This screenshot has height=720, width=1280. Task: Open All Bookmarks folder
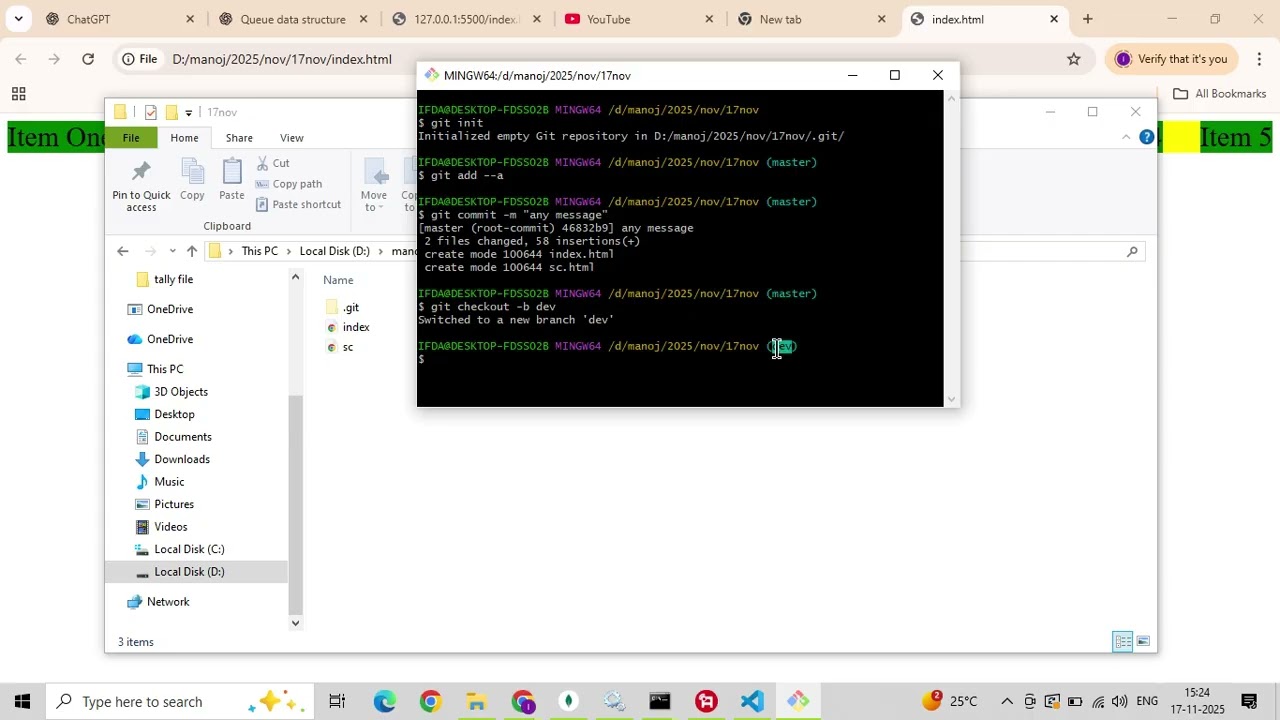pyautogui.click(x=1219, y=94)
